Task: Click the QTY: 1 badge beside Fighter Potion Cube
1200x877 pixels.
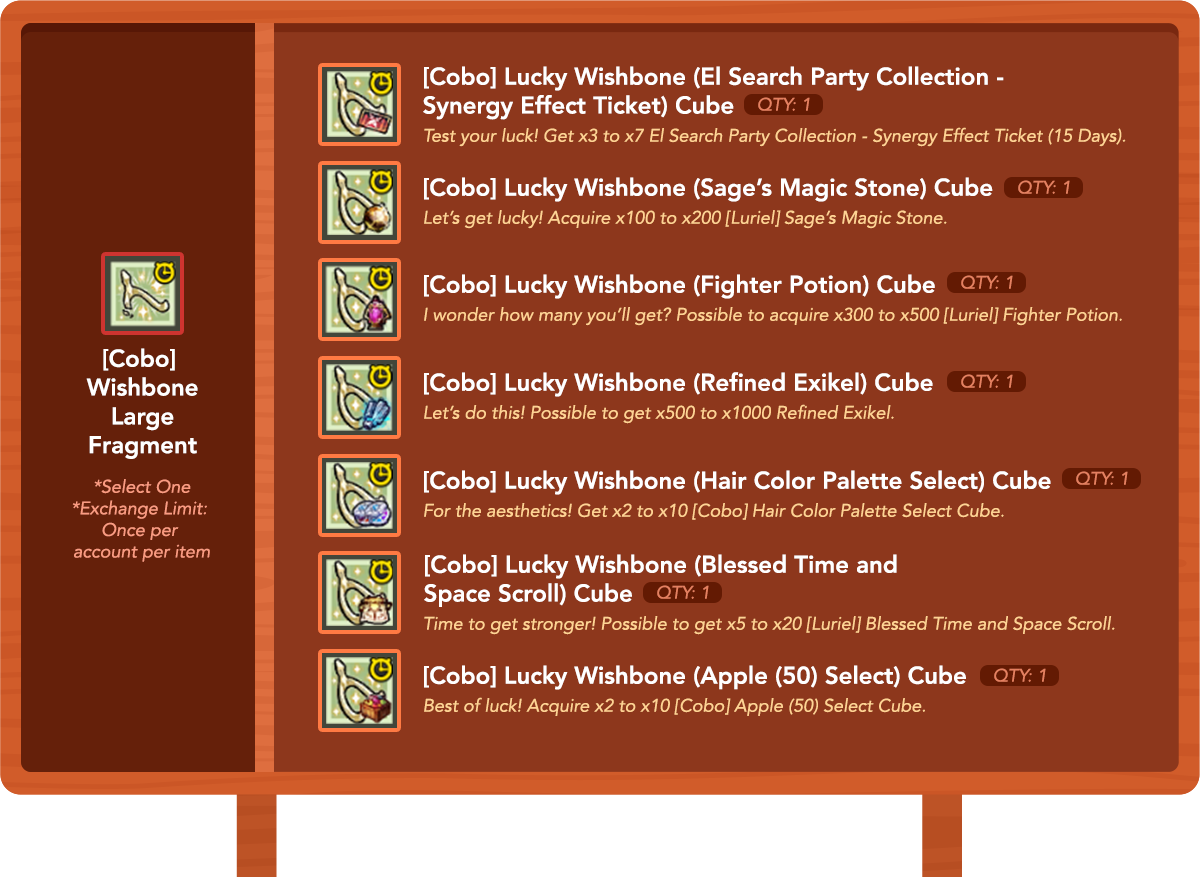Action: (986, 283)
